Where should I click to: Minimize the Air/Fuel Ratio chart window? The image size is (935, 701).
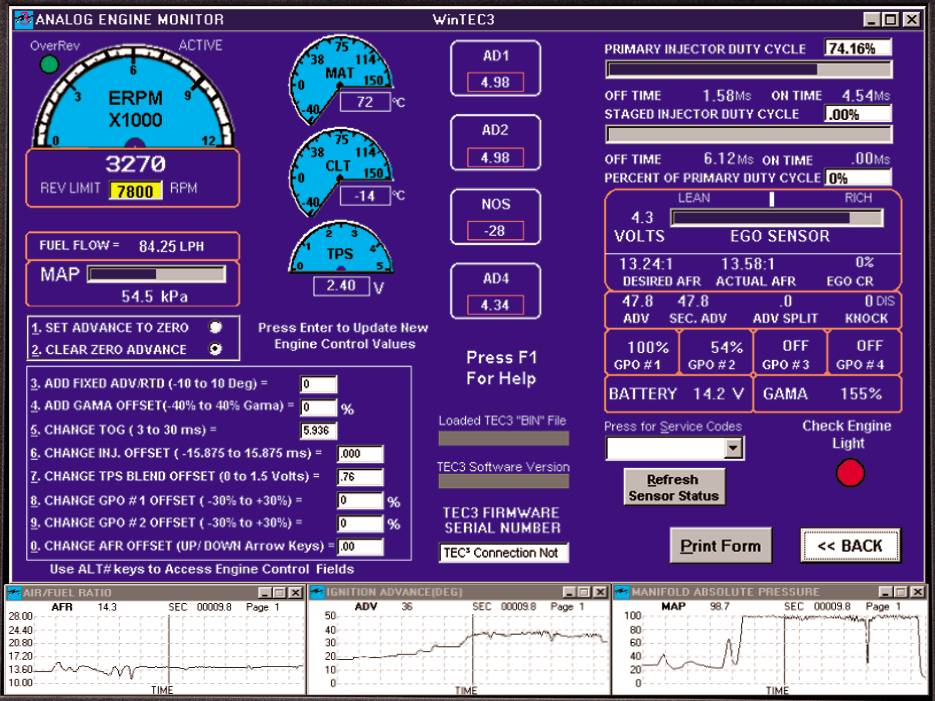tap(265, 593)
